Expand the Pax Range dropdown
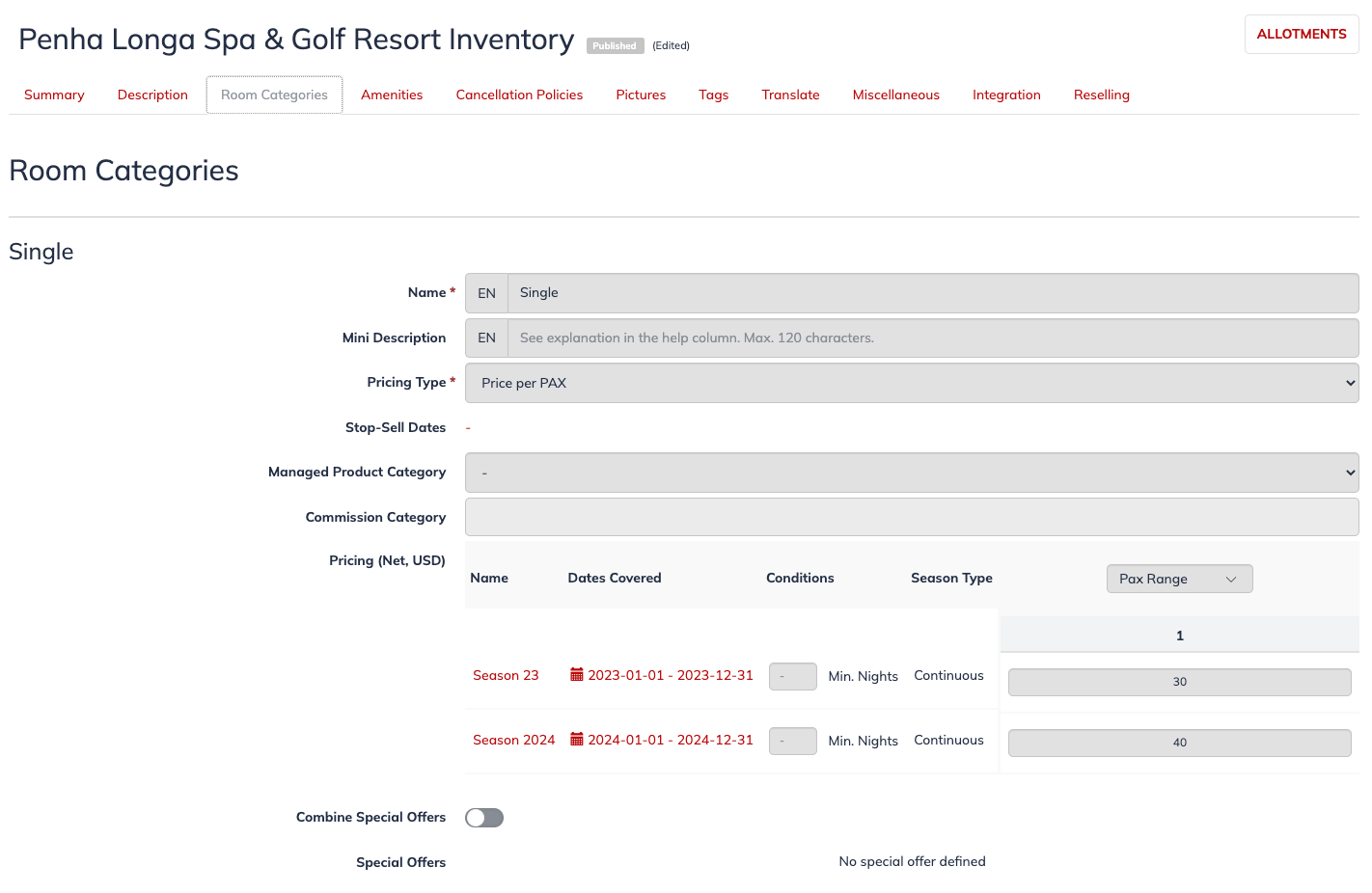Image resolution: width=1372 pixels, height=893 pixels. [1179, 579]
